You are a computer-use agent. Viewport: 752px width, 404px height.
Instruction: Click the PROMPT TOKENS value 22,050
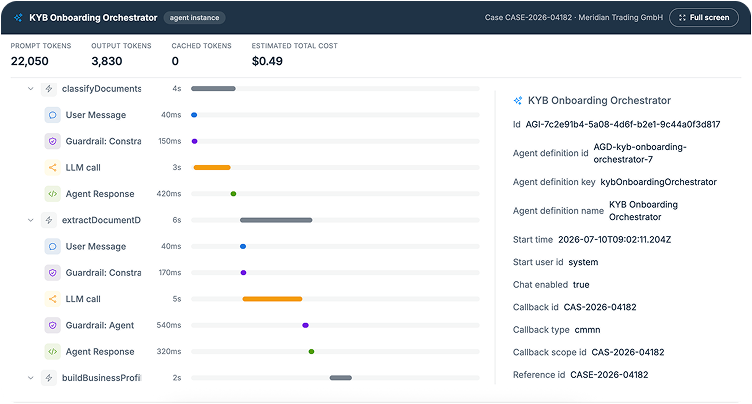point(30,61)
